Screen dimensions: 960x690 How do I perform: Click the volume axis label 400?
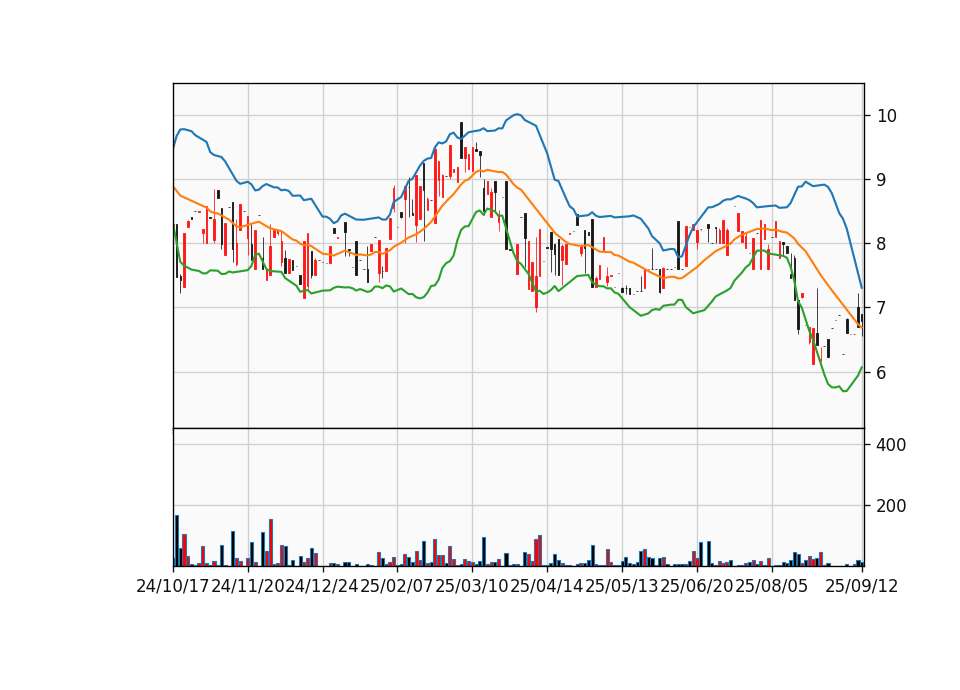click(x=891, y=445)
